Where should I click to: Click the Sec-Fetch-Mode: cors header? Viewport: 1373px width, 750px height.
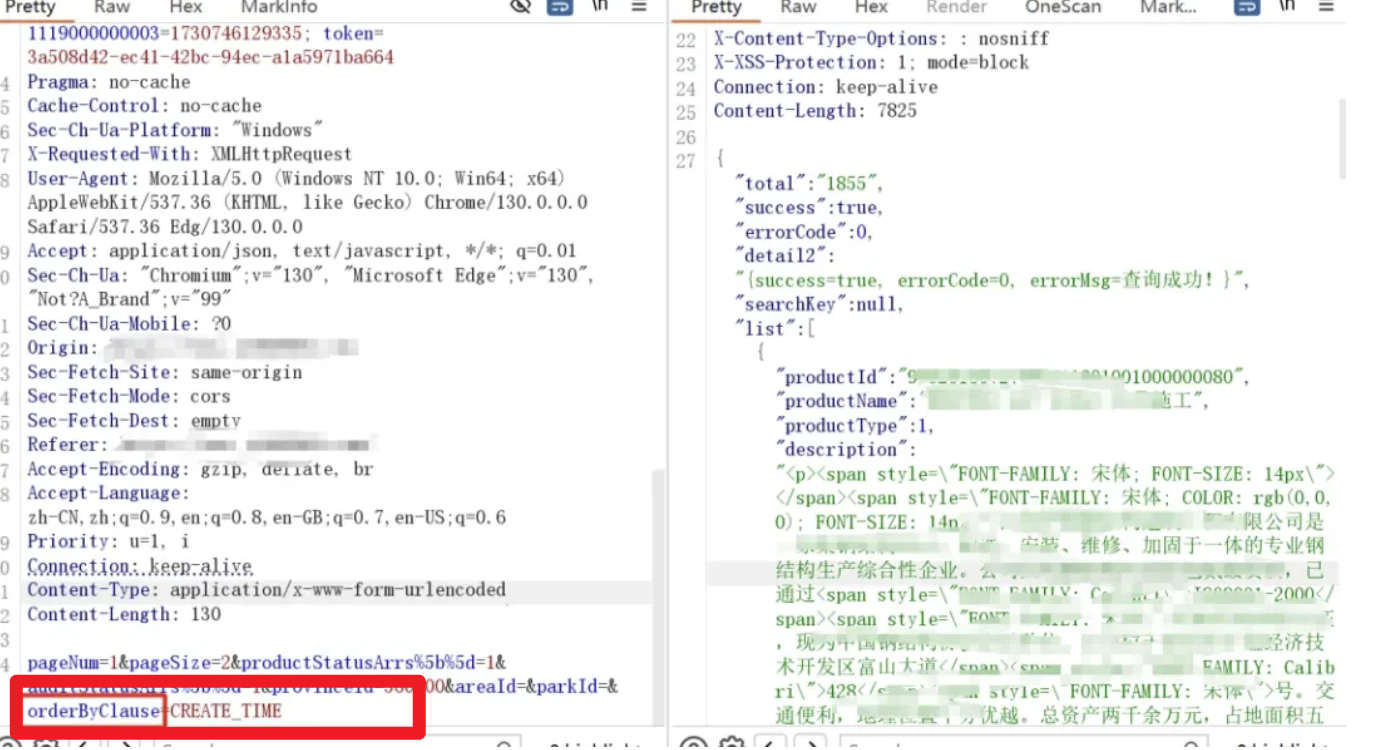pyautogui.click(x=128, y=396)
